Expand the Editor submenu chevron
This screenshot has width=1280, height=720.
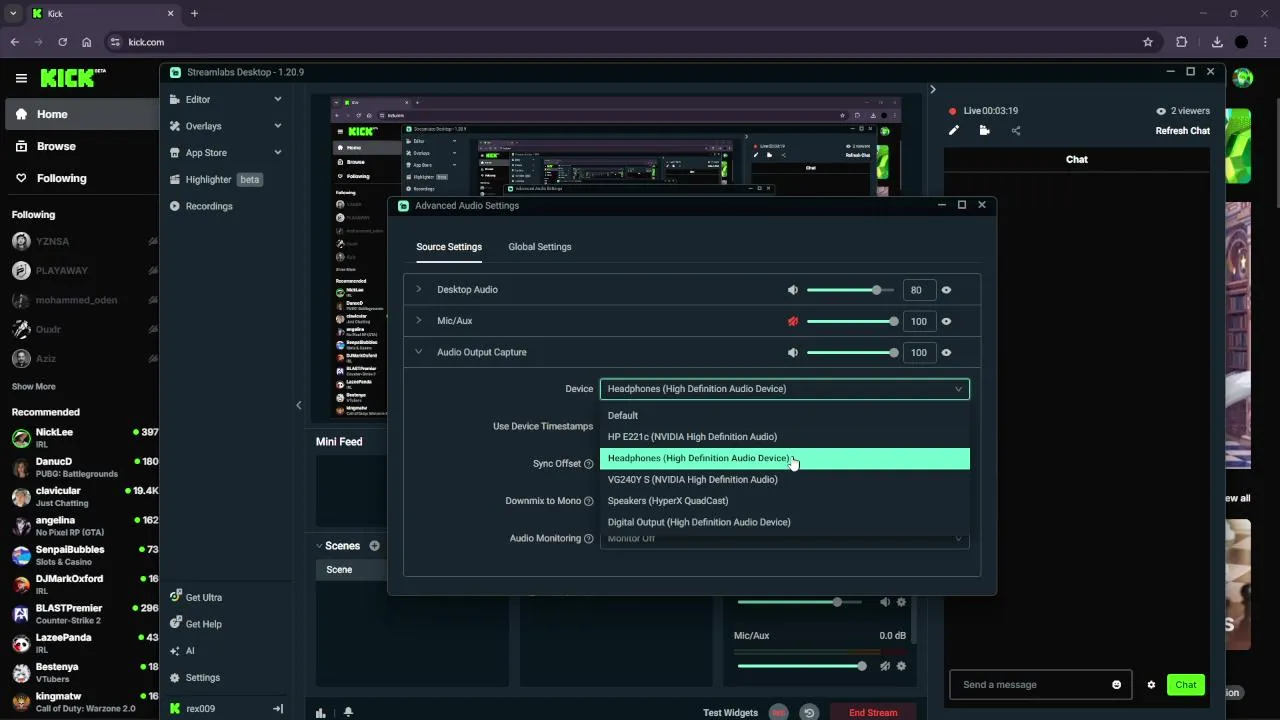point(278,99)
